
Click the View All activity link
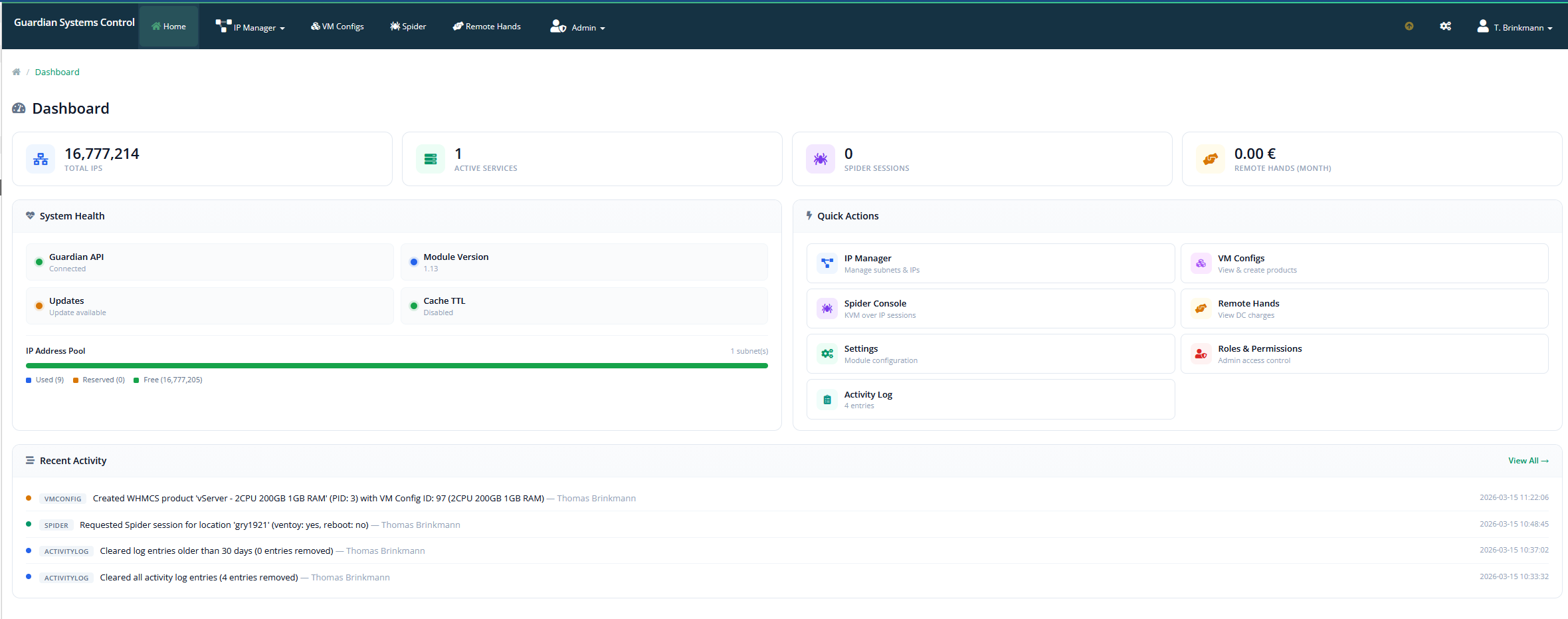coord(1528,461)
